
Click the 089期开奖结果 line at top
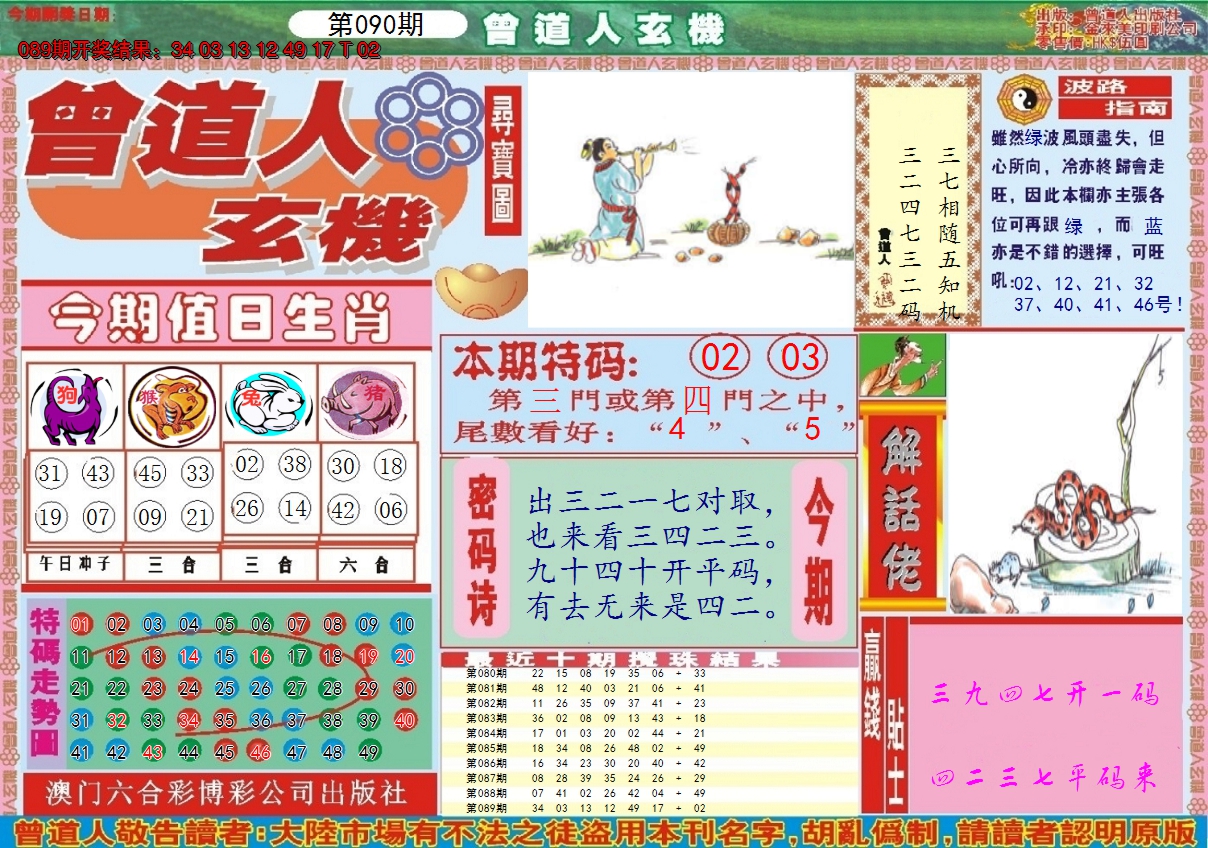coord(200,49)
